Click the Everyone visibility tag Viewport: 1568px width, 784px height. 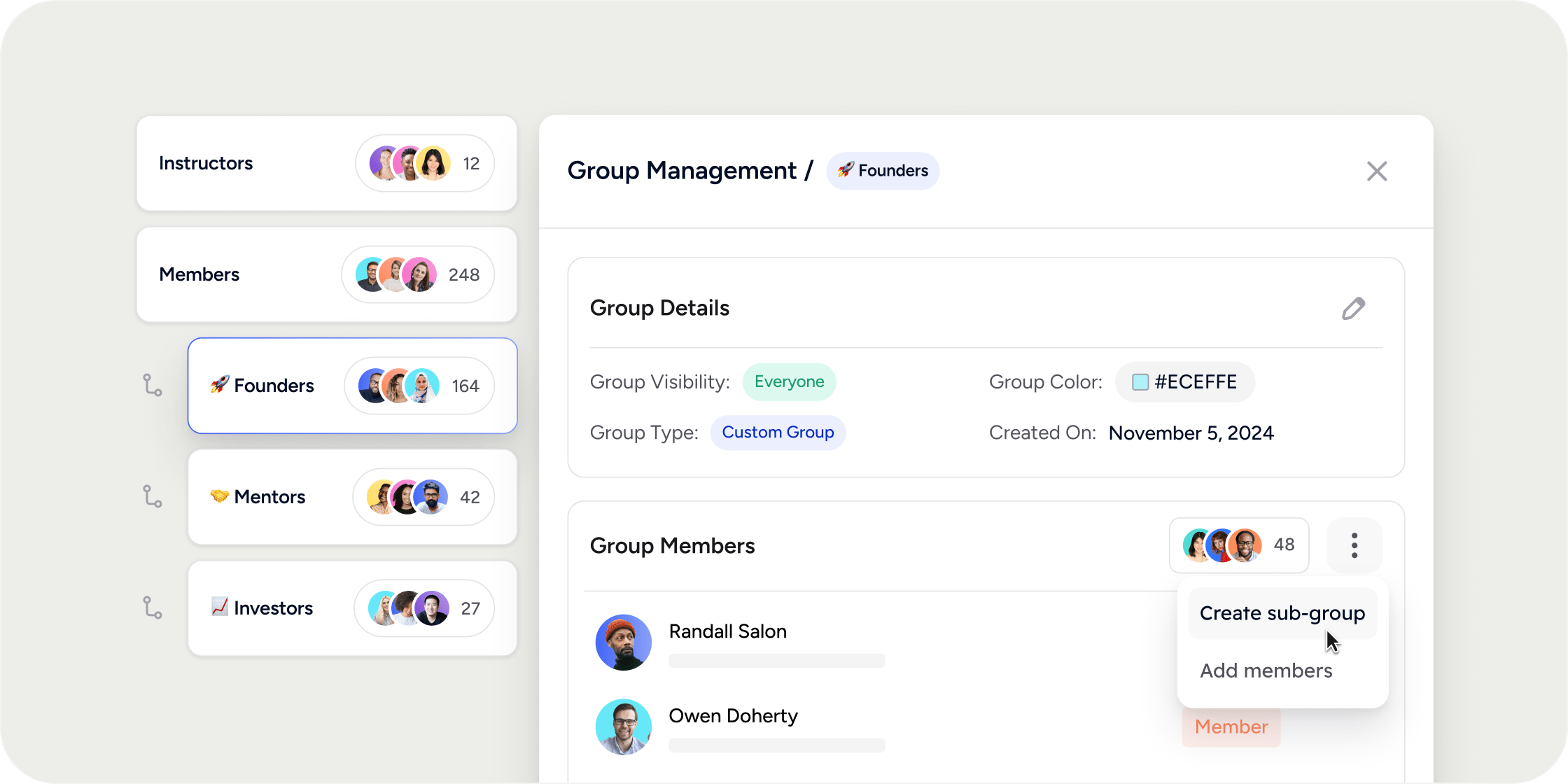pos(789,382)
